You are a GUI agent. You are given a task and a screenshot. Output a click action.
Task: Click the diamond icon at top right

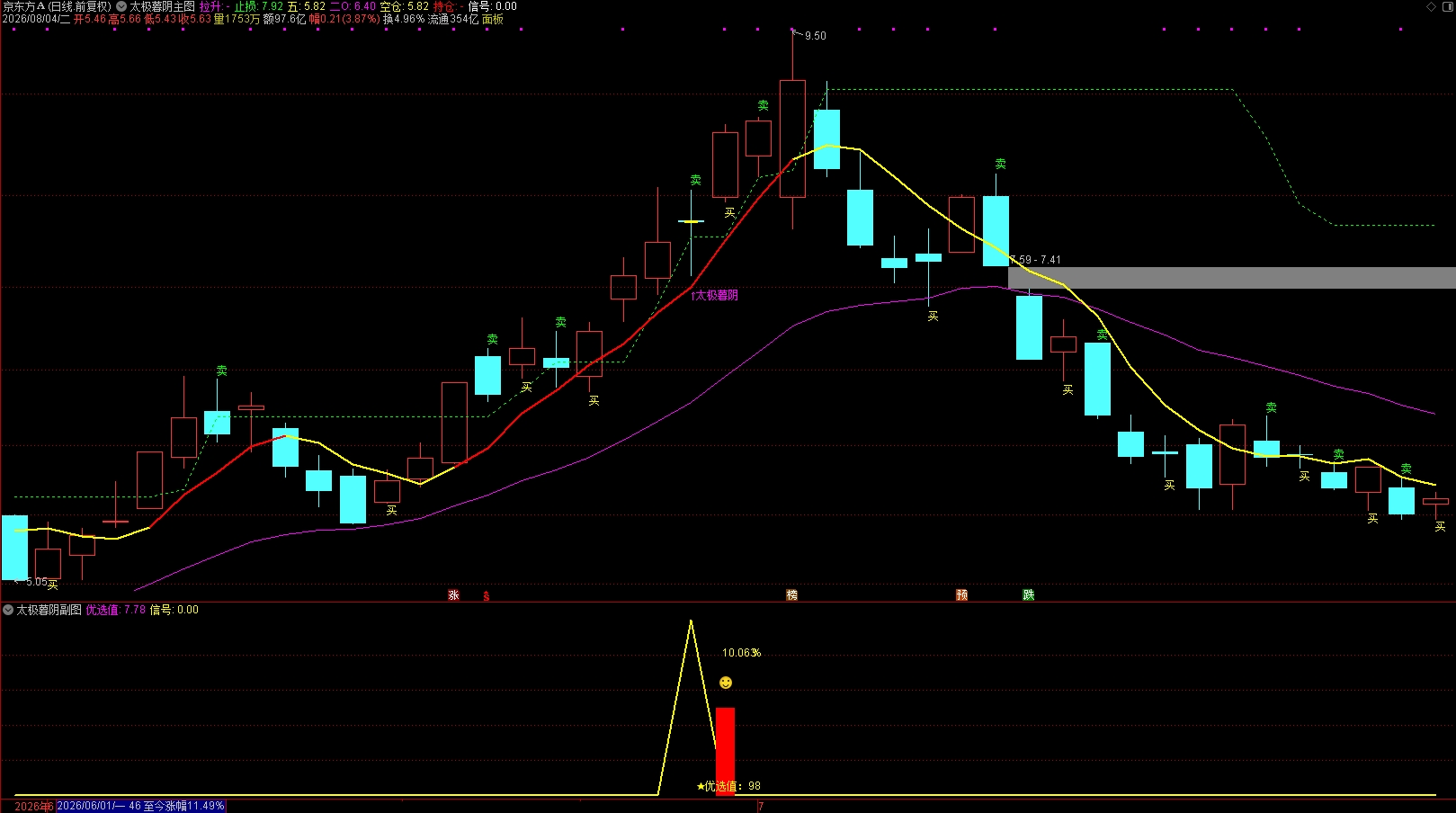pyautogui.click(x=1432, y=6)
